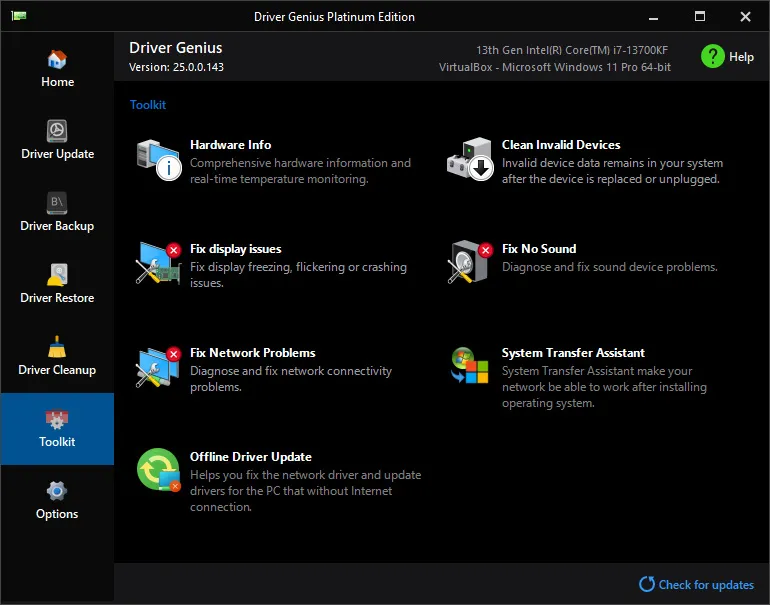Click the Invalid device data remains description

[x=612, y=171]
